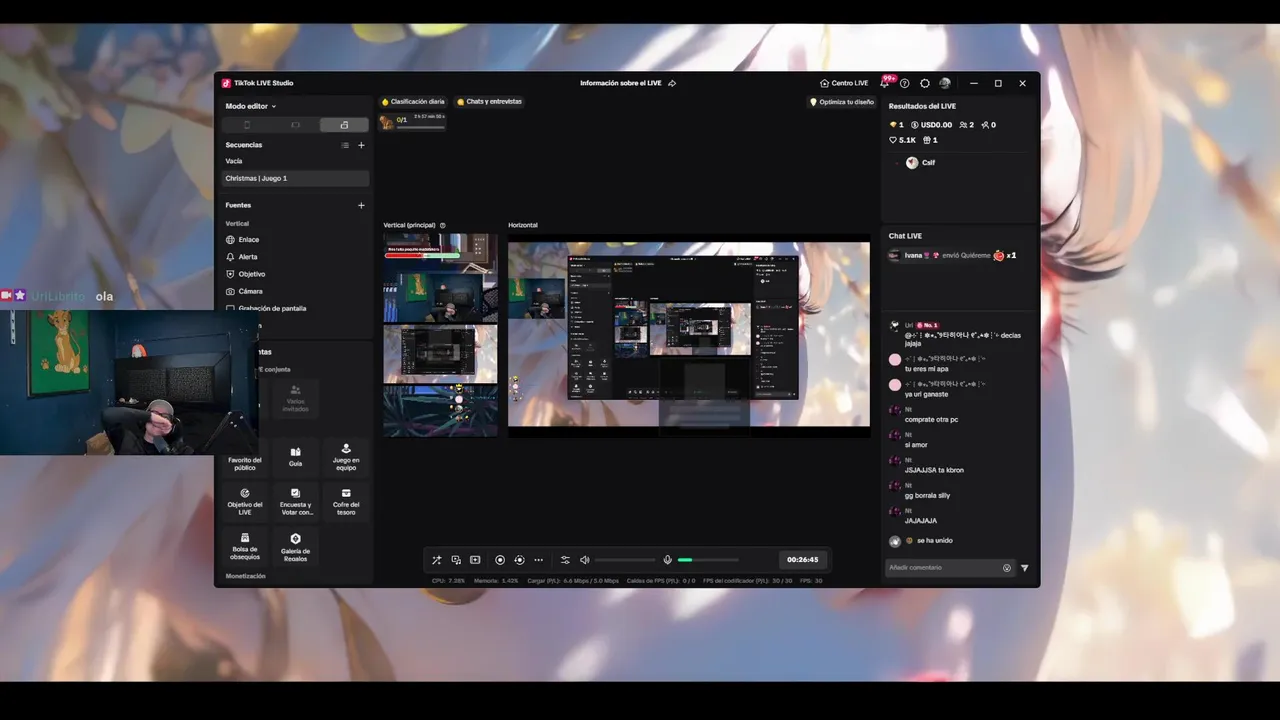
Task: Open the settings gear icon
Action: click(x=925, y=83)
